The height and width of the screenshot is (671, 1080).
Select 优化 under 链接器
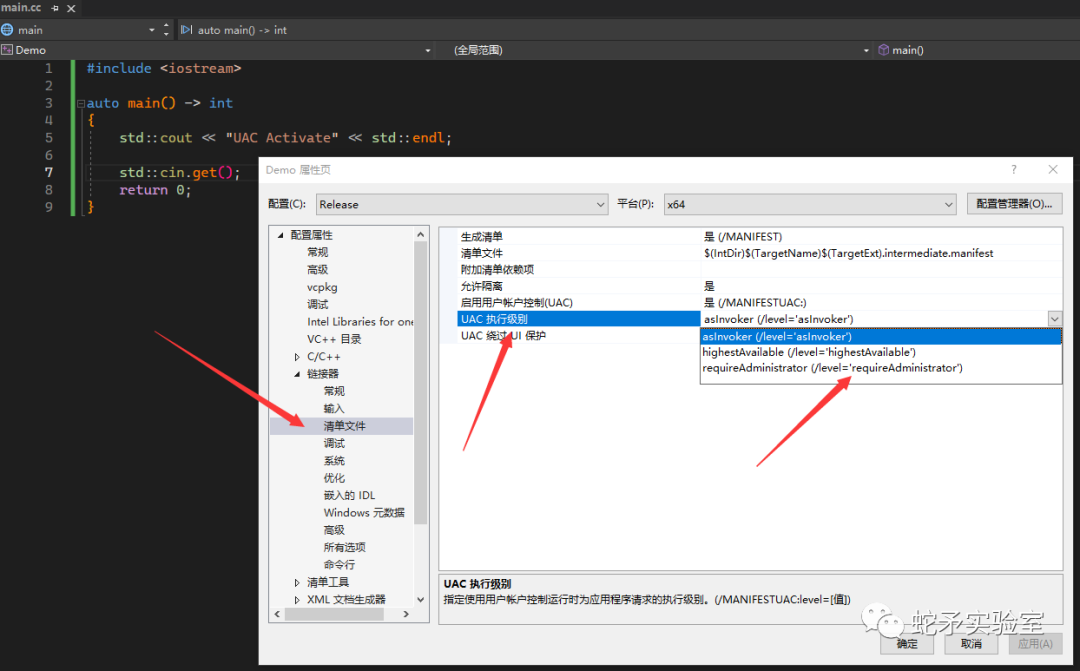tap(334, 478)
